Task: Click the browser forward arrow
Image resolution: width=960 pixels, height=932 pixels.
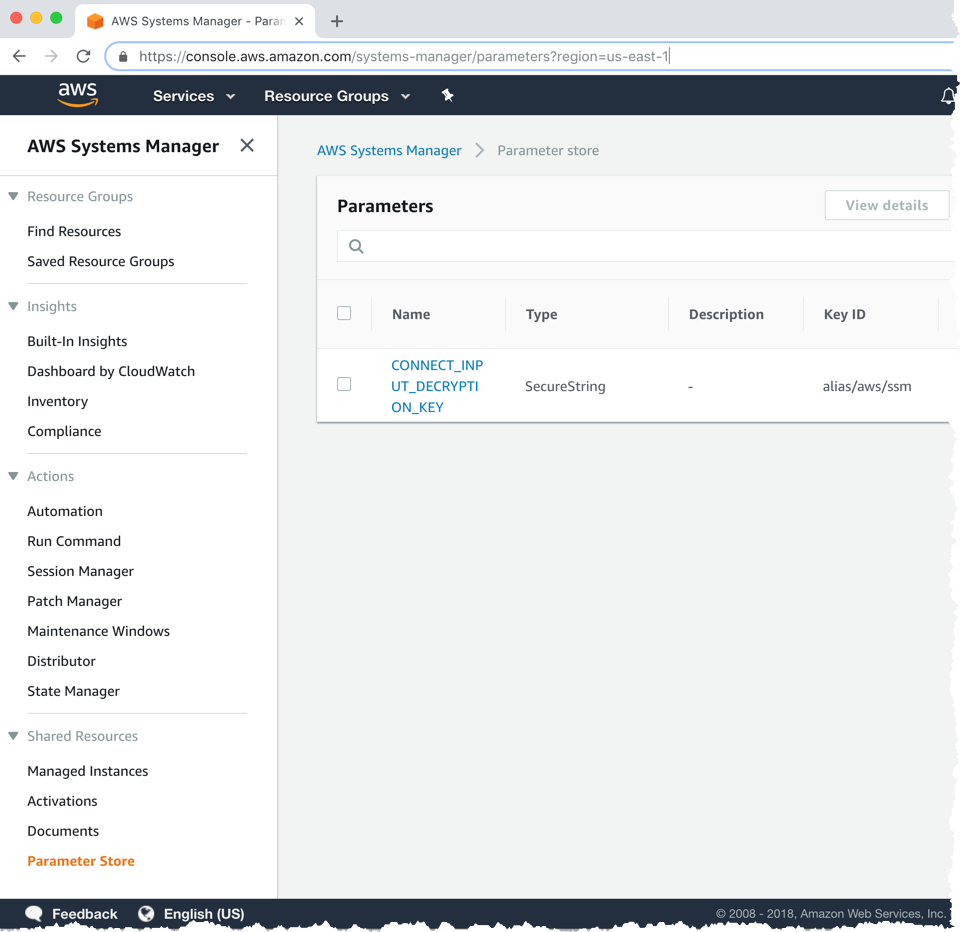Action: tap(51, 56)
